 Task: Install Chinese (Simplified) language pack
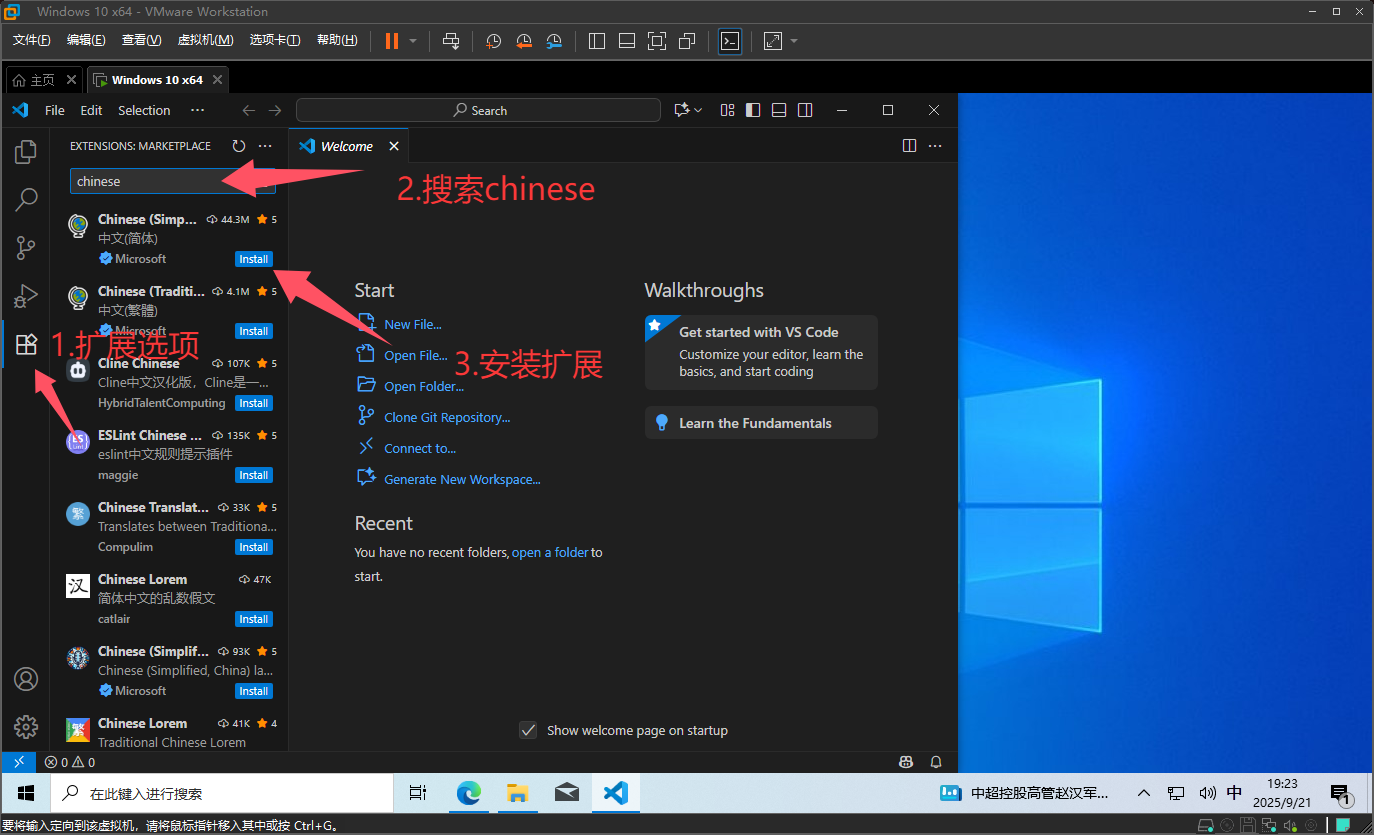pyautogui.click(x=253, y=259)
